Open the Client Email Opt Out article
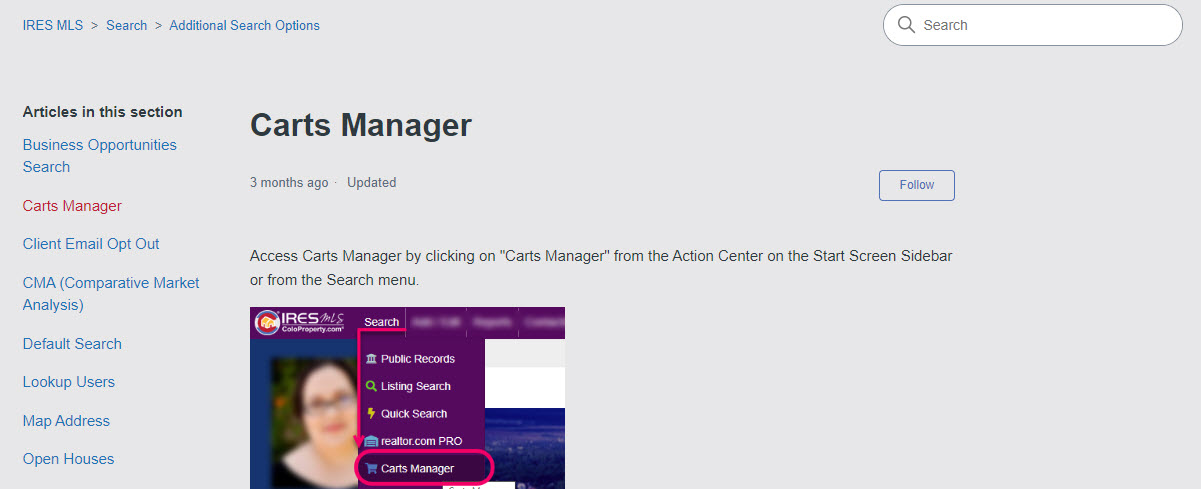Image resolution: width=1201 pixels, height=489 pixels. coord(91,244)
